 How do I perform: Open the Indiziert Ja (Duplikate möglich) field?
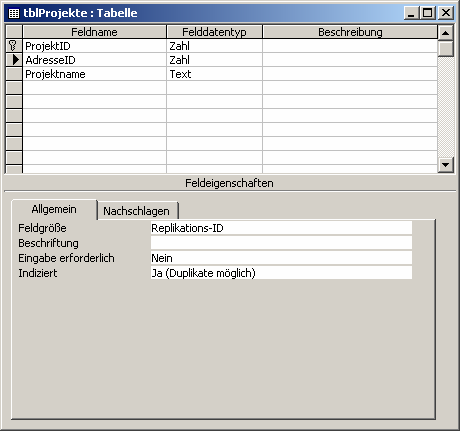(281, 273)
